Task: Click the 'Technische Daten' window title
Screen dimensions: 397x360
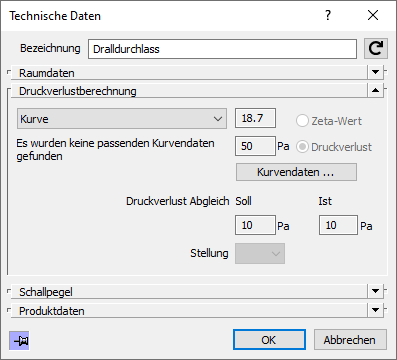Action: (55, 16)
